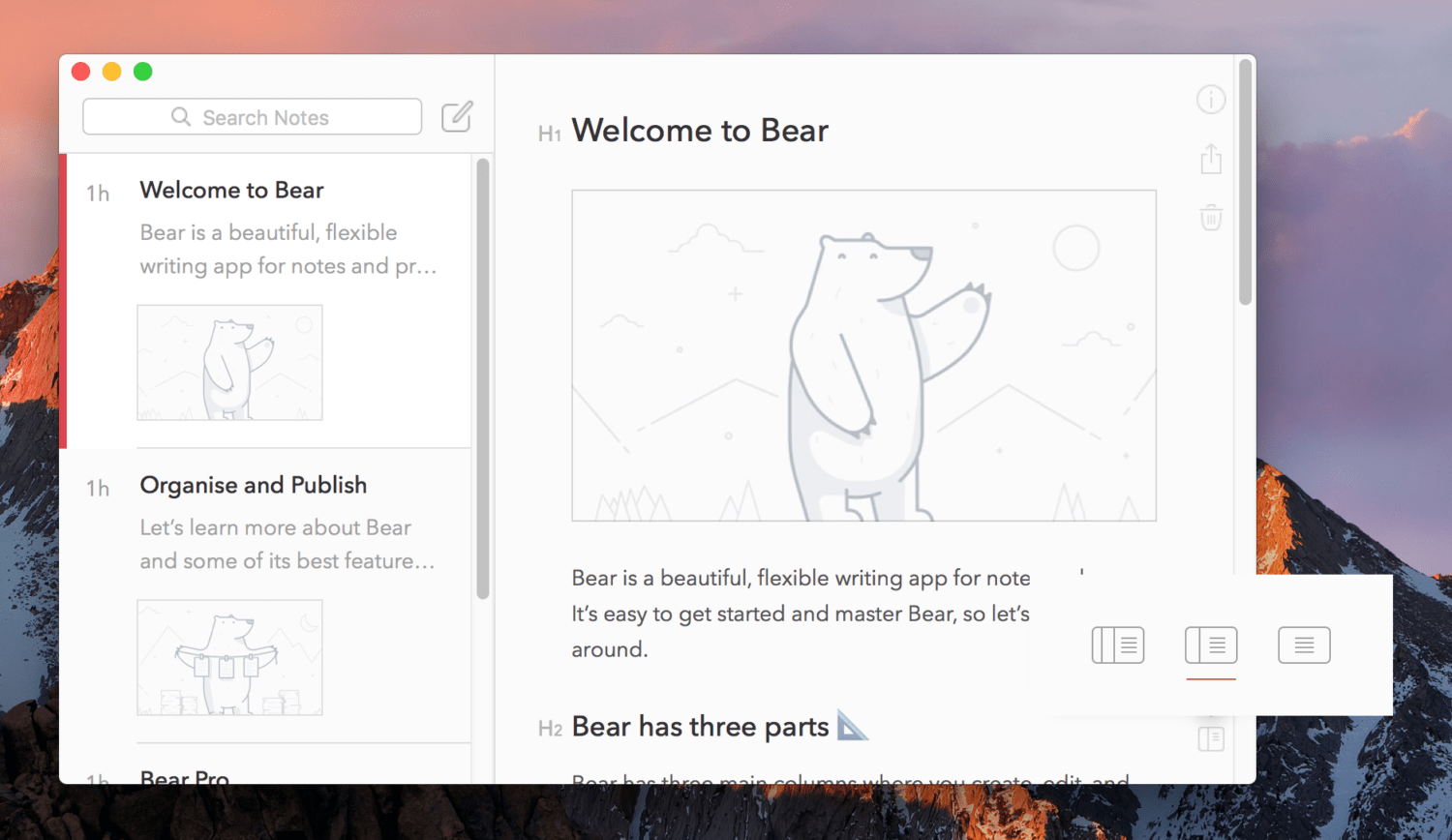1452x840 pixels.
Task: Click the large bear illustration in editor
Action: (863, 355)
